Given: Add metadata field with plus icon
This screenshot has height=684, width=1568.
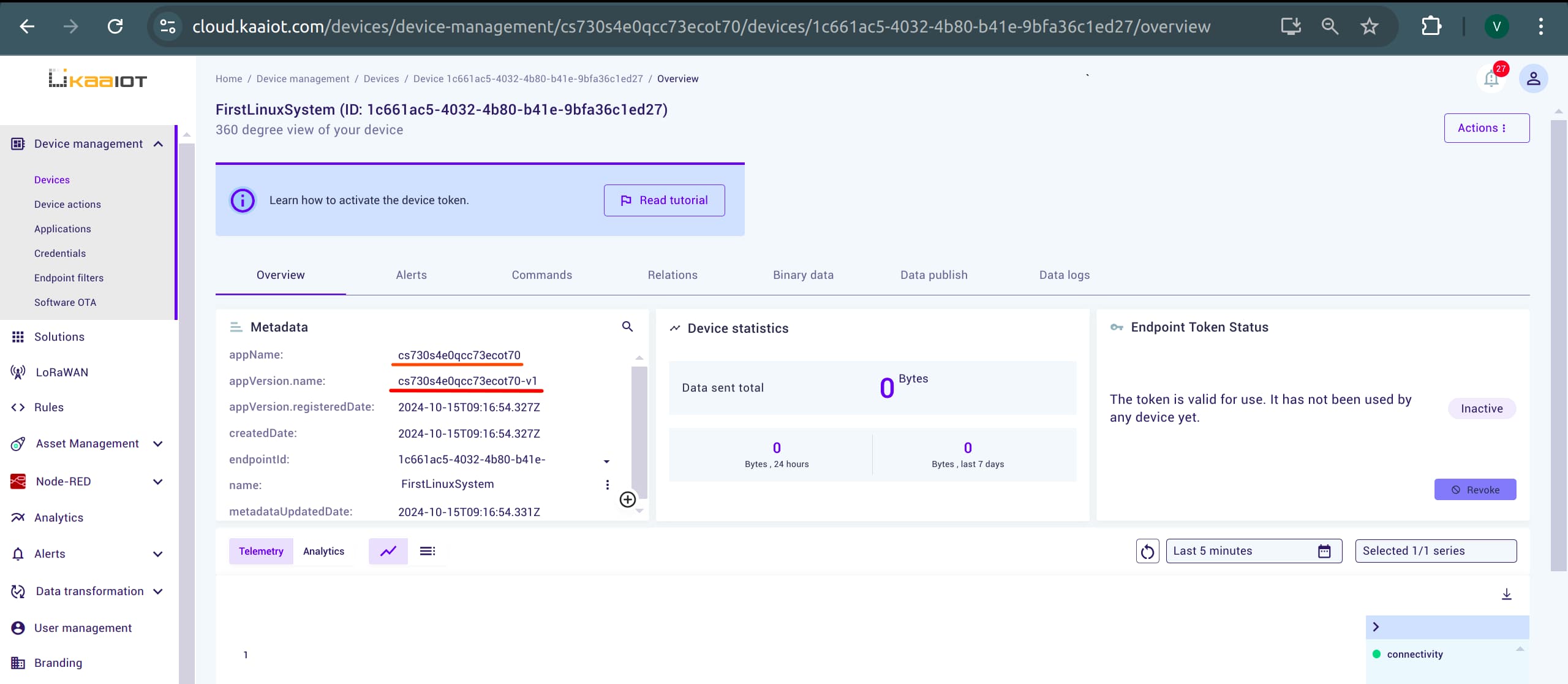Looking at the screenshot, I should pos(627,500).
